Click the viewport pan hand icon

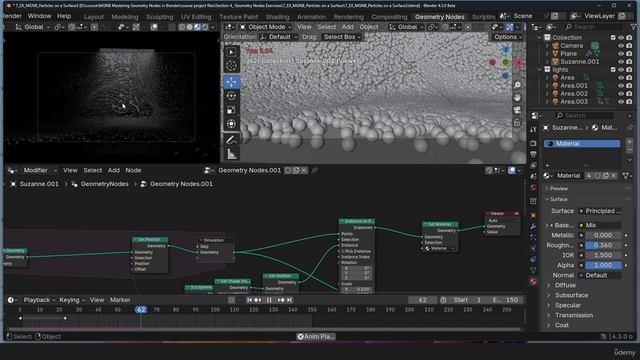click(517, 98)
